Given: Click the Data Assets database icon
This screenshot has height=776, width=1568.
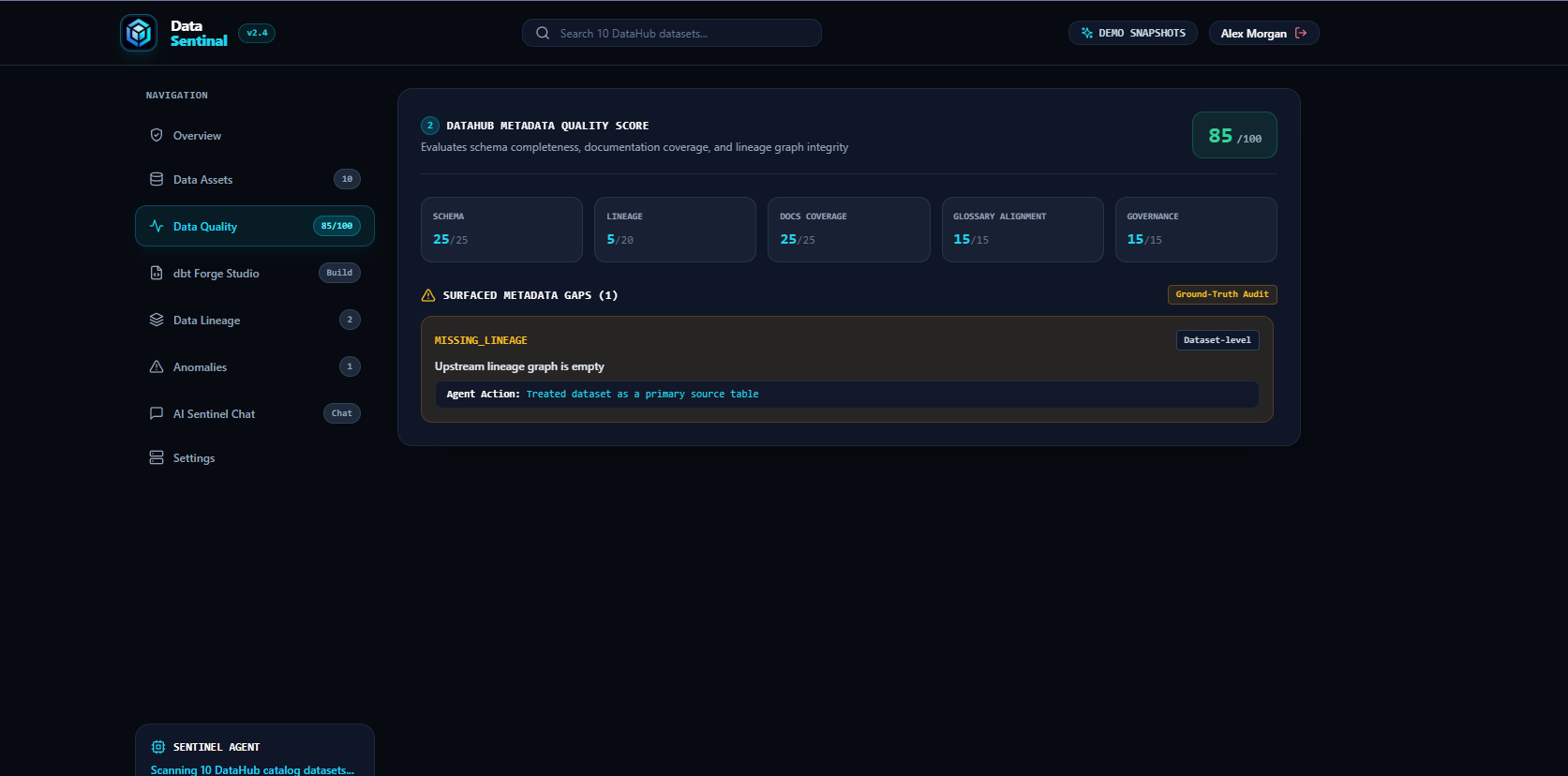Looking at the screenshot, I should pos(157,179).
